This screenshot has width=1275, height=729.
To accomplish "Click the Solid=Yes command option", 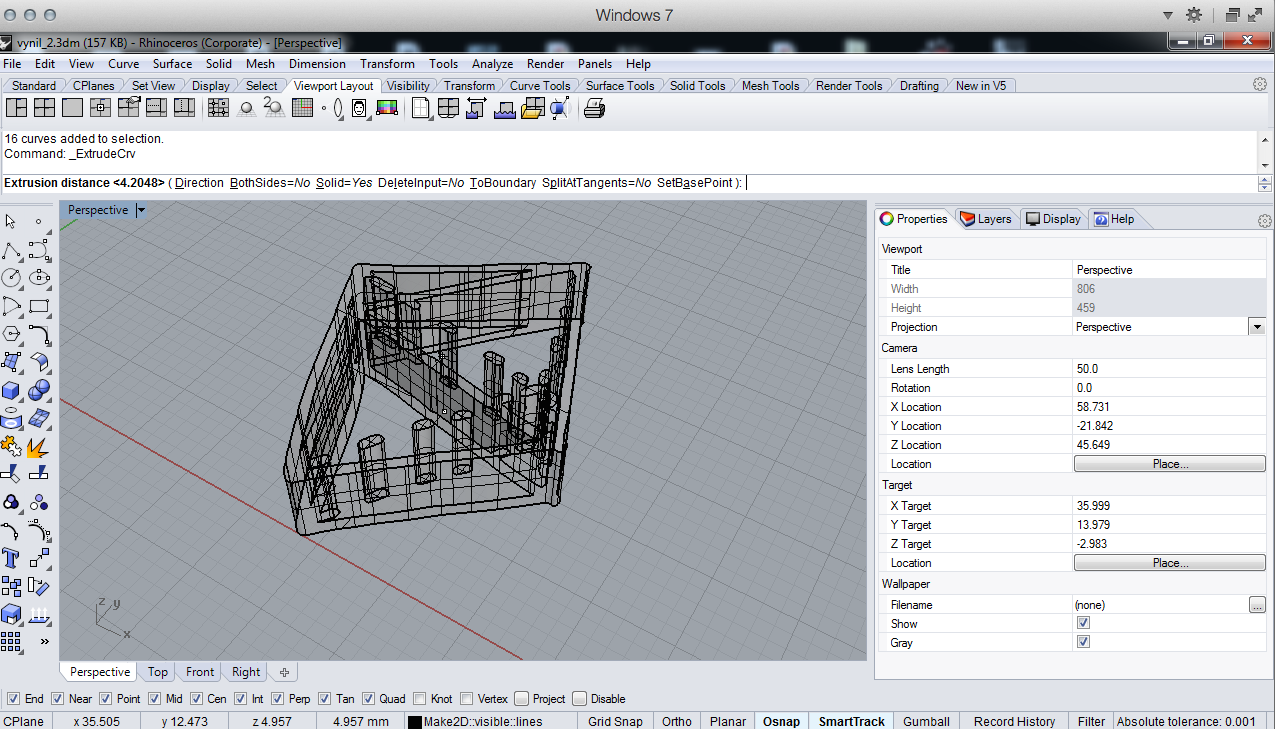I will coord(344,183).
